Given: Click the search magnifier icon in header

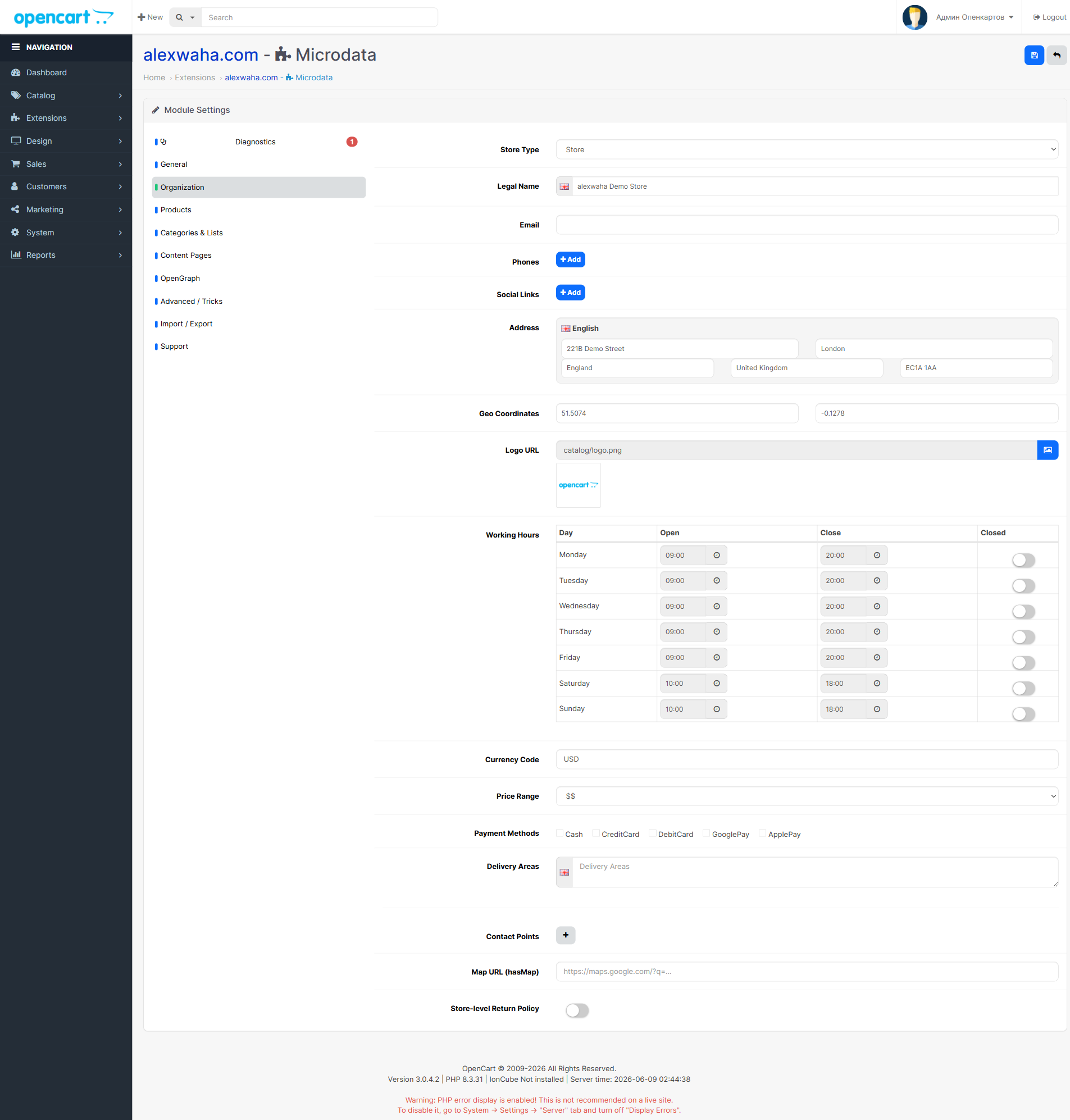Looking at the screenshot, I should point(179,17).
